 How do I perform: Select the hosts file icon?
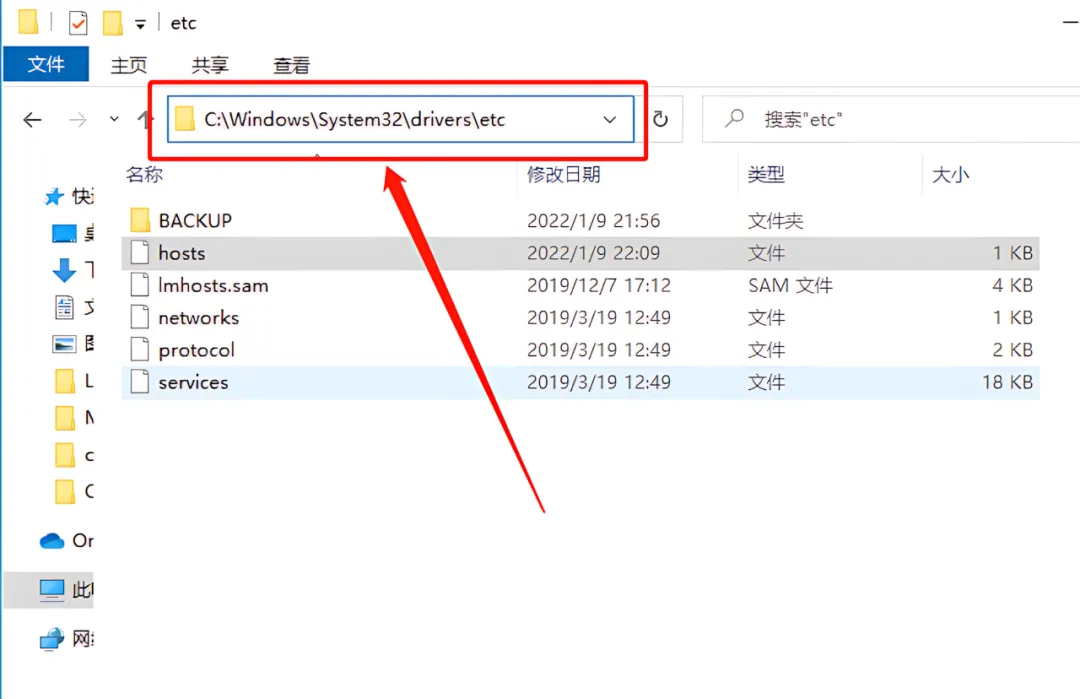tap(140, 253)
